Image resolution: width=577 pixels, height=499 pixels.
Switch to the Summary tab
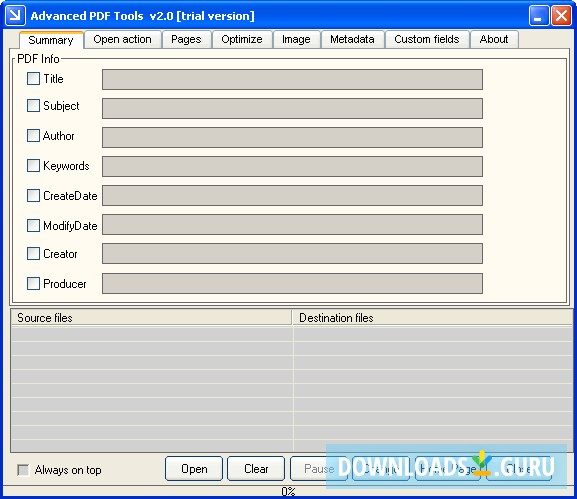[x=51, y=40]
